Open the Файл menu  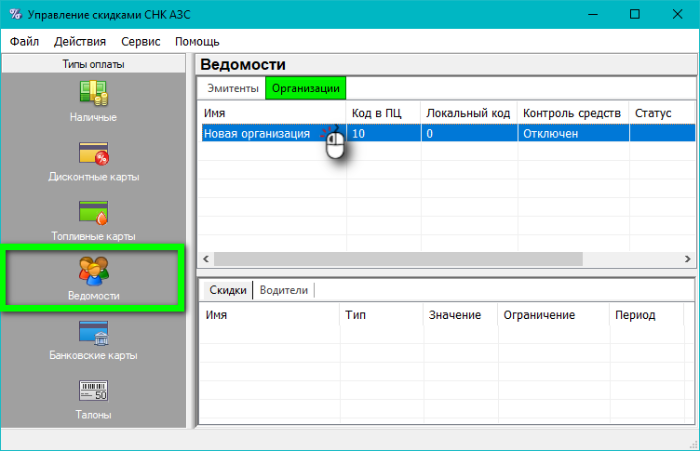(25, 41)
